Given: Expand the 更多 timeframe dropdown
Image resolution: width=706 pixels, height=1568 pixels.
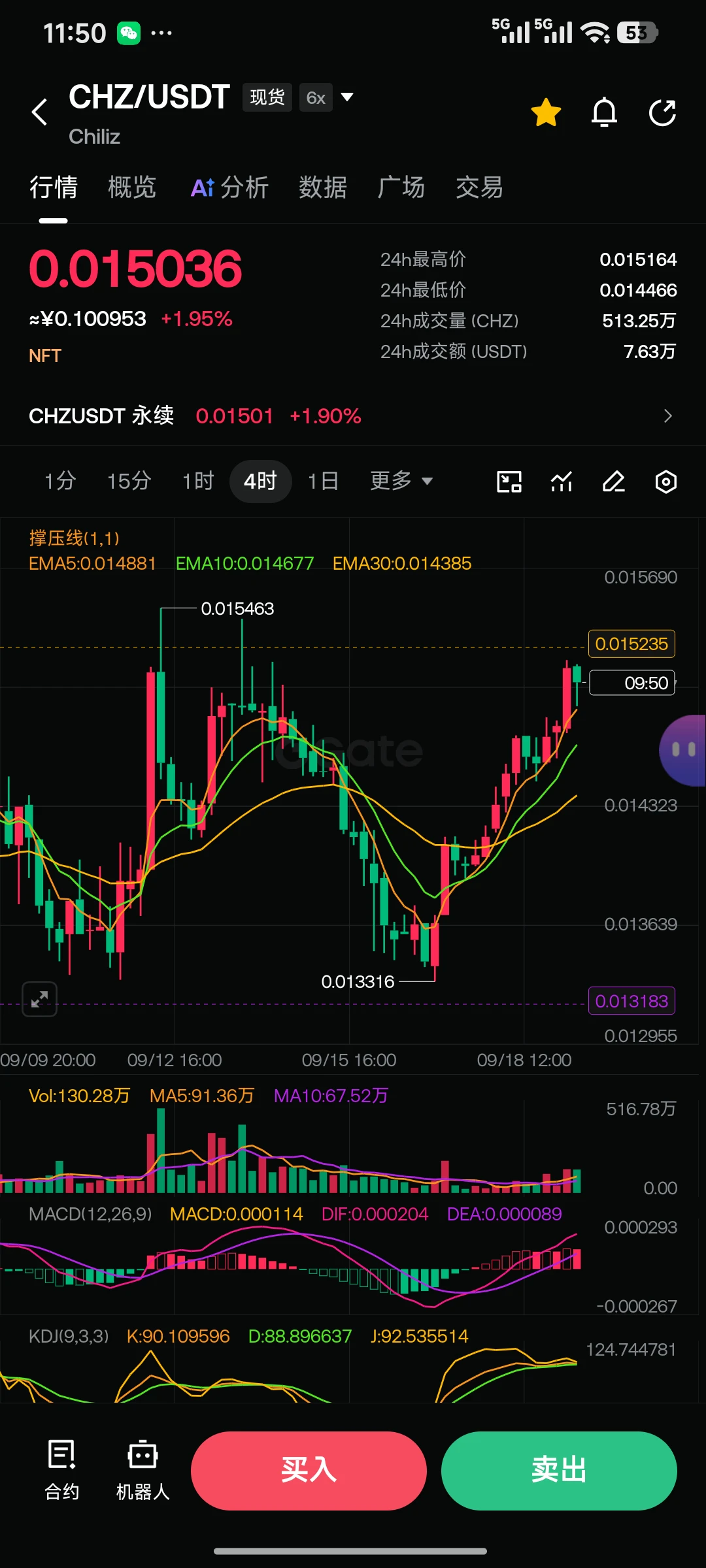Looking at the screenshot, I should [401, 481].
